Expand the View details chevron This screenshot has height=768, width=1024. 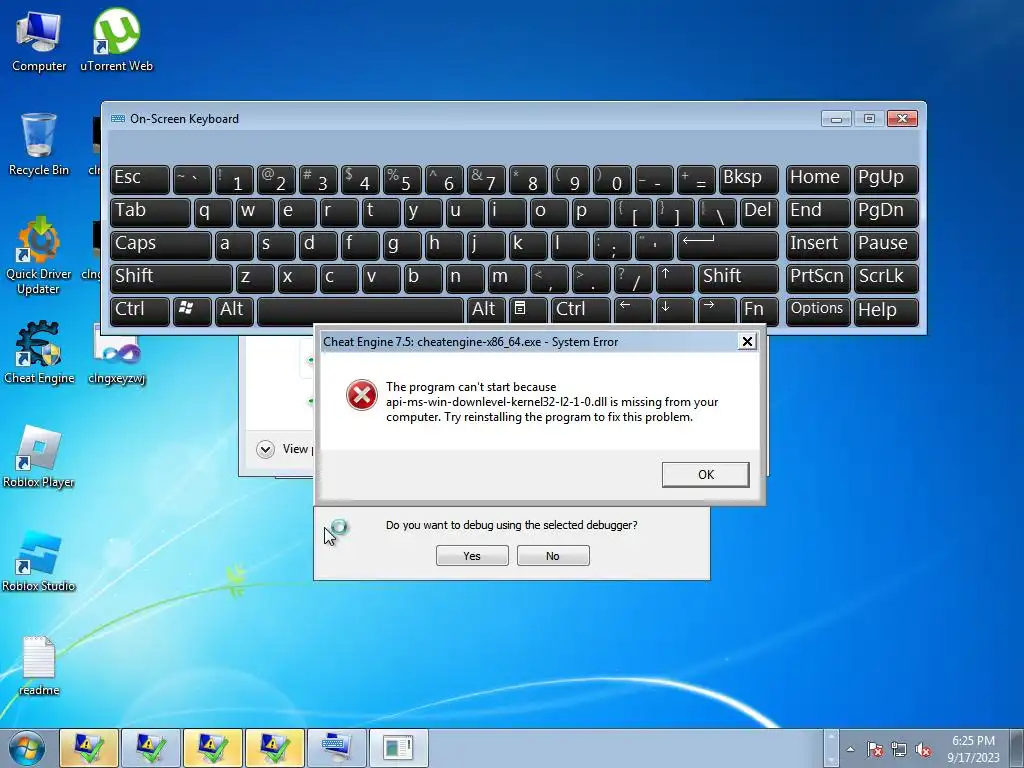pos(265,449)
